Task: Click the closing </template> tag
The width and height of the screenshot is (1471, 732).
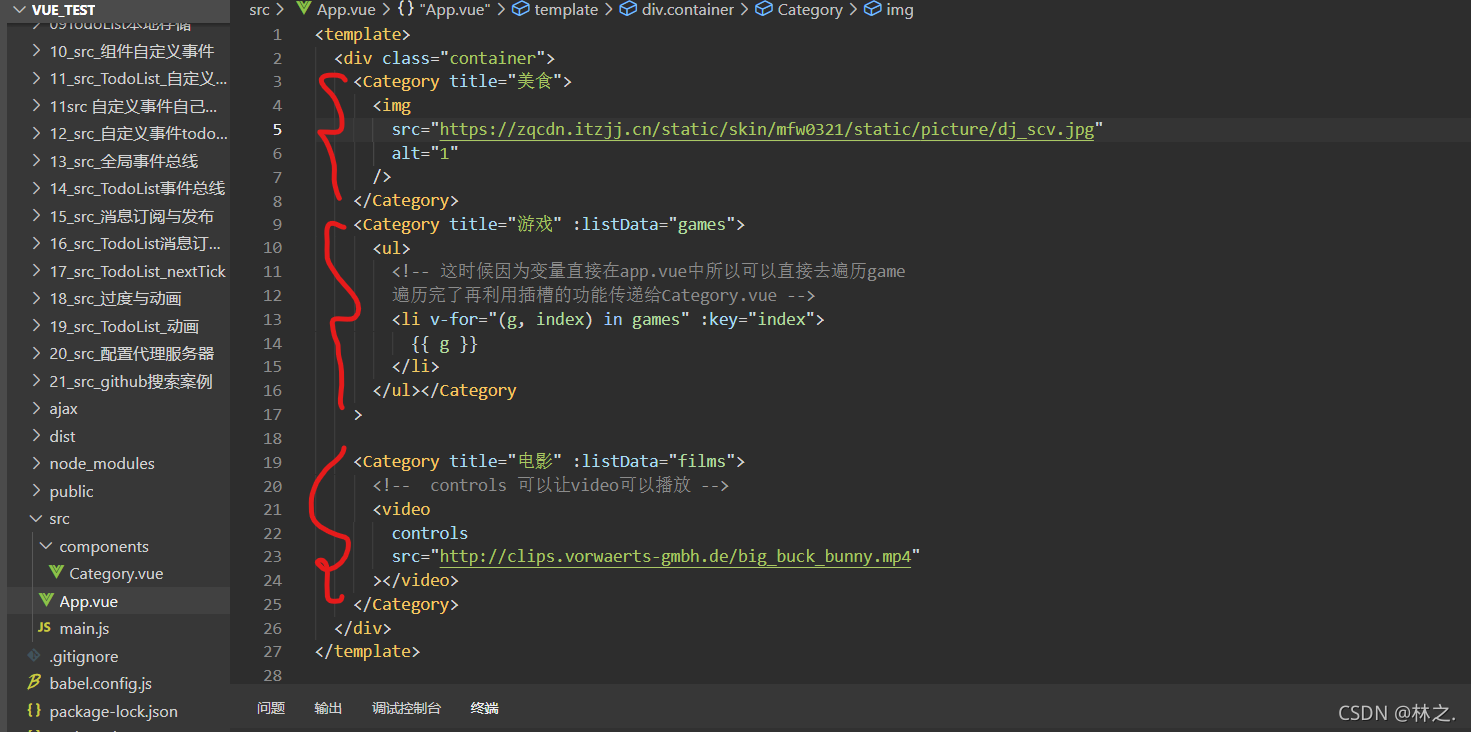Action: click(367, 651)
